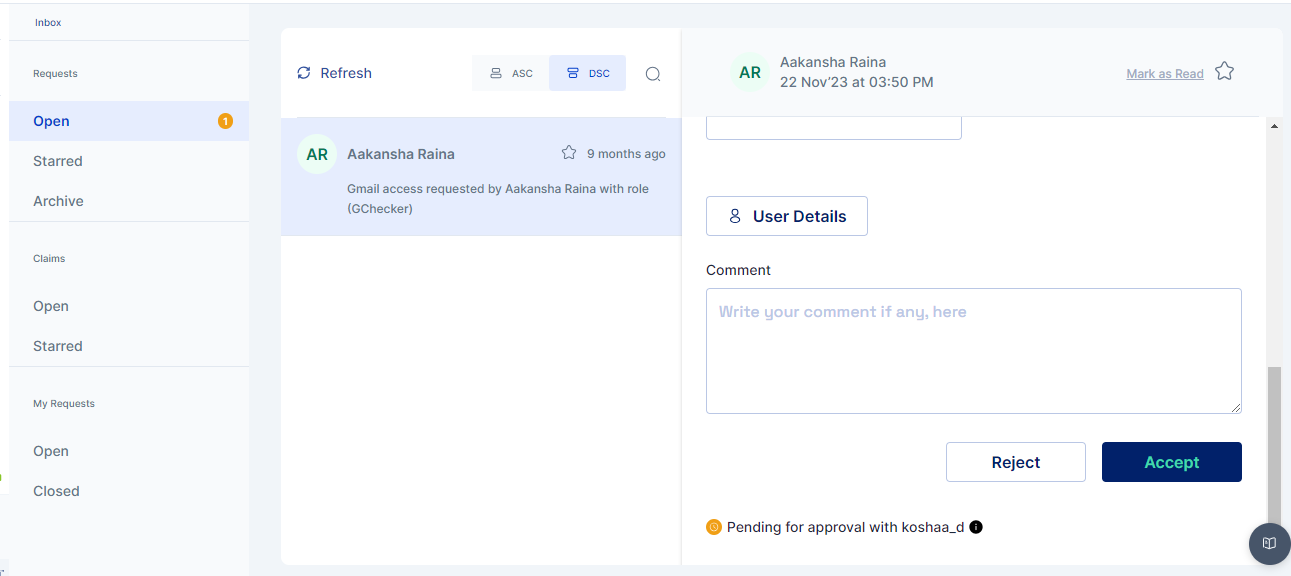Viewport: 1291px width, 576px height.
Task: Star the request in the detail header
Action: (x=1224, y=72)
